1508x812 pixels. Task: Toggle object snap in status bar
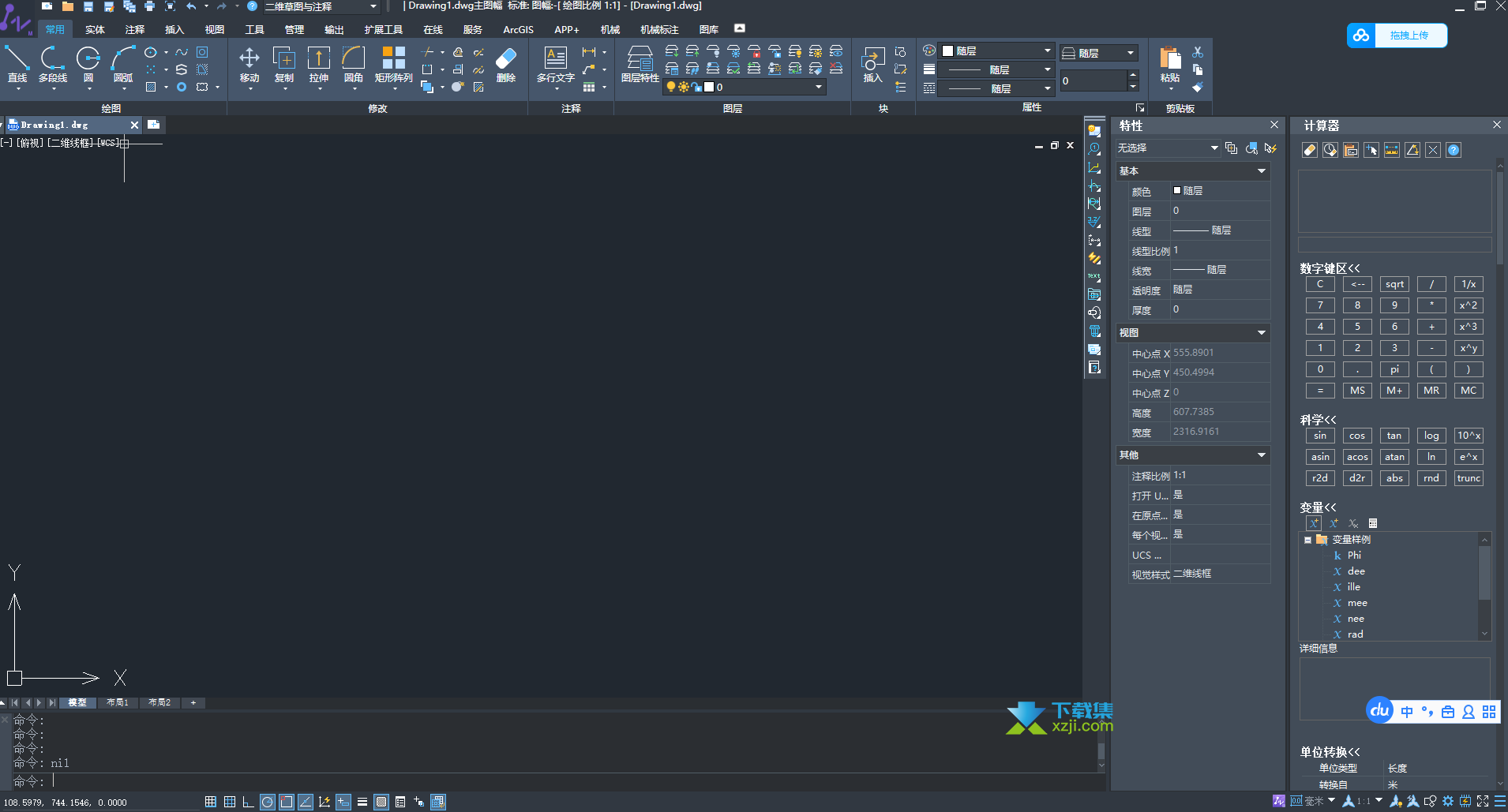tap(287, 802)
